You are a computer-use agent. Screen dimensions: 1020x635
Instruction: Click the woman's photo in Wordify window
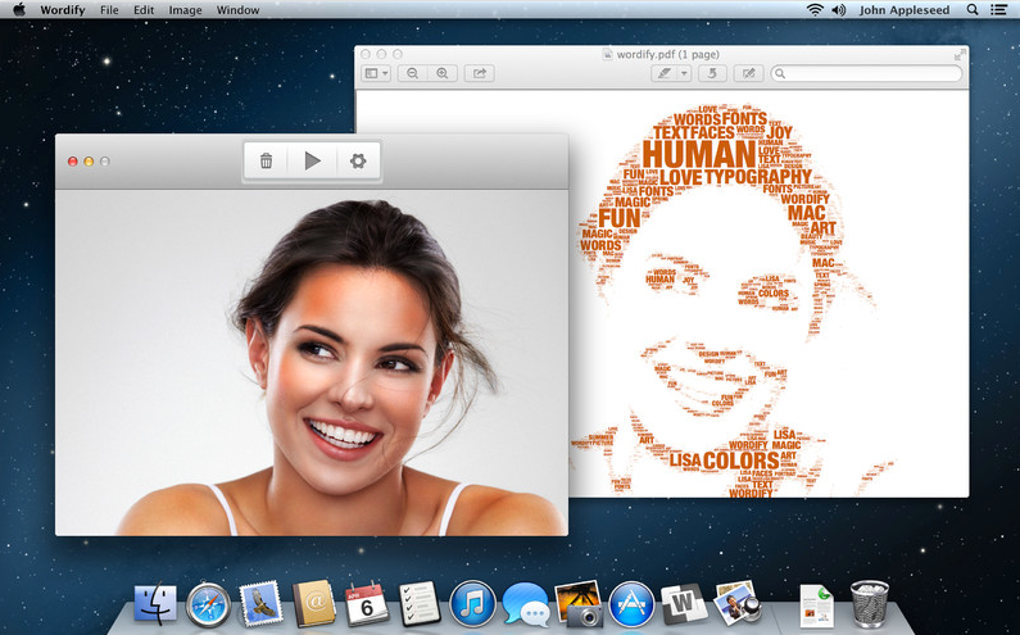pyautogui.click(x=312, y=363)
